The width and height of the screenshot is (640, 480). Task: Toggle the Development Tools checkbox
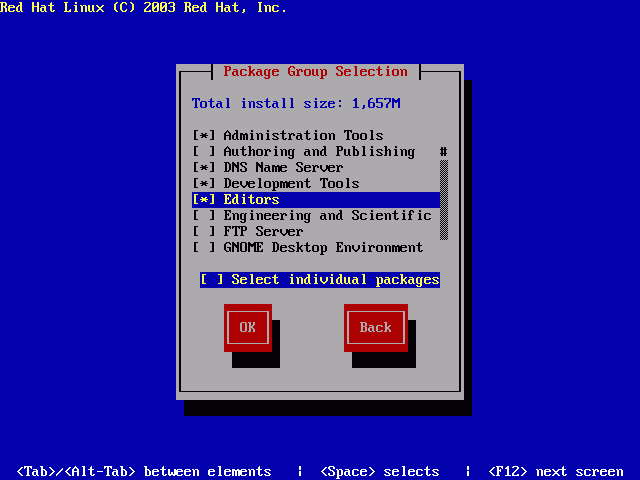click(203, 183)
